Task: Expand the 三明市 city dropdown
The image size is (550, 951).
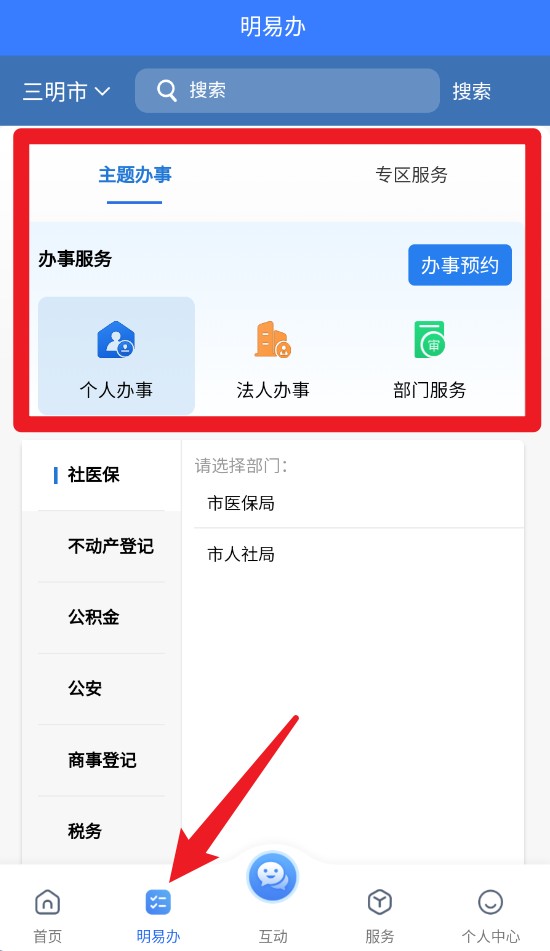Action: tap(67, 92)
